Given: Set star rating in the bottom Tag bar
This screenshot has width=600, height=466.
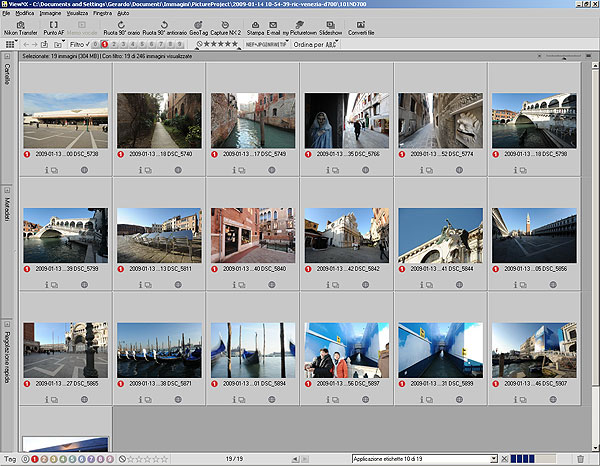Looking at the screenshot, I should [x=147, y=459].
